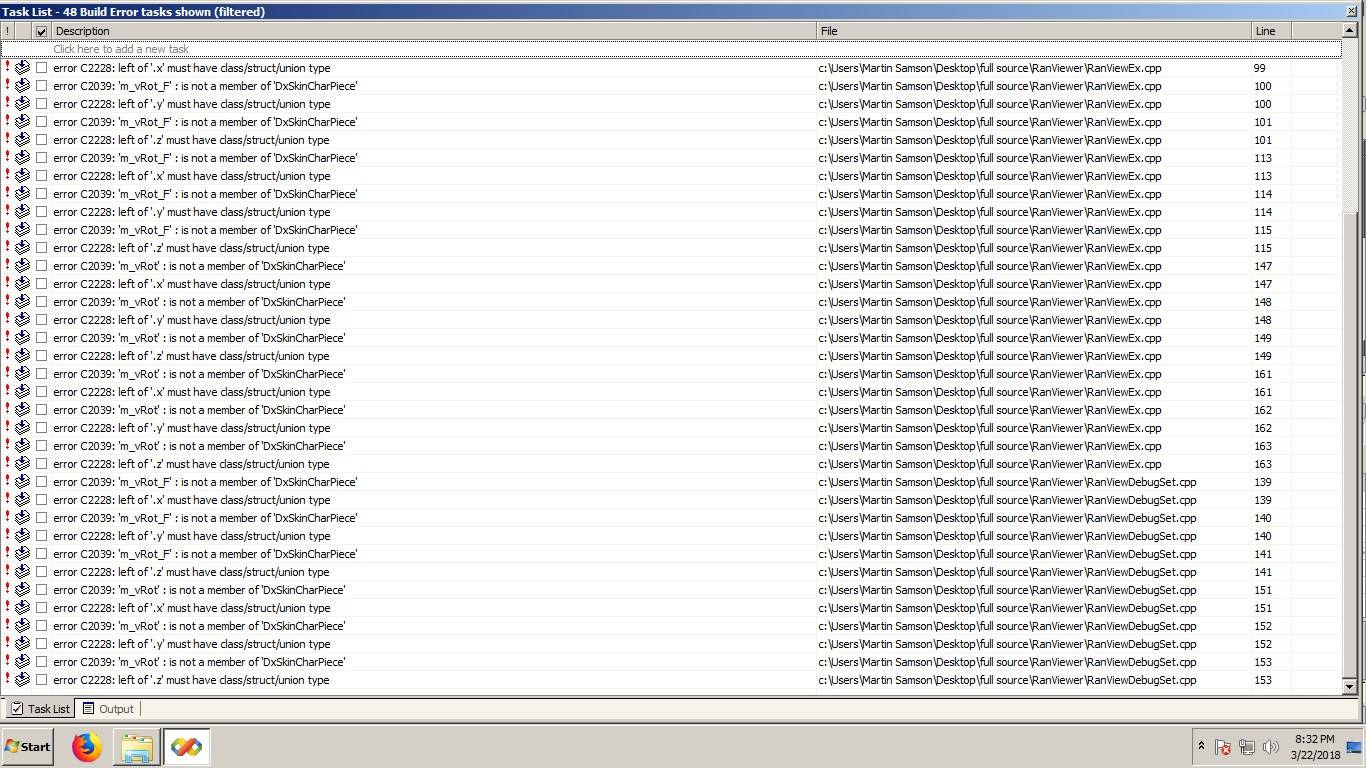
Task: Select C2228 '.z' description at line 149
Action: click(191, 356)
